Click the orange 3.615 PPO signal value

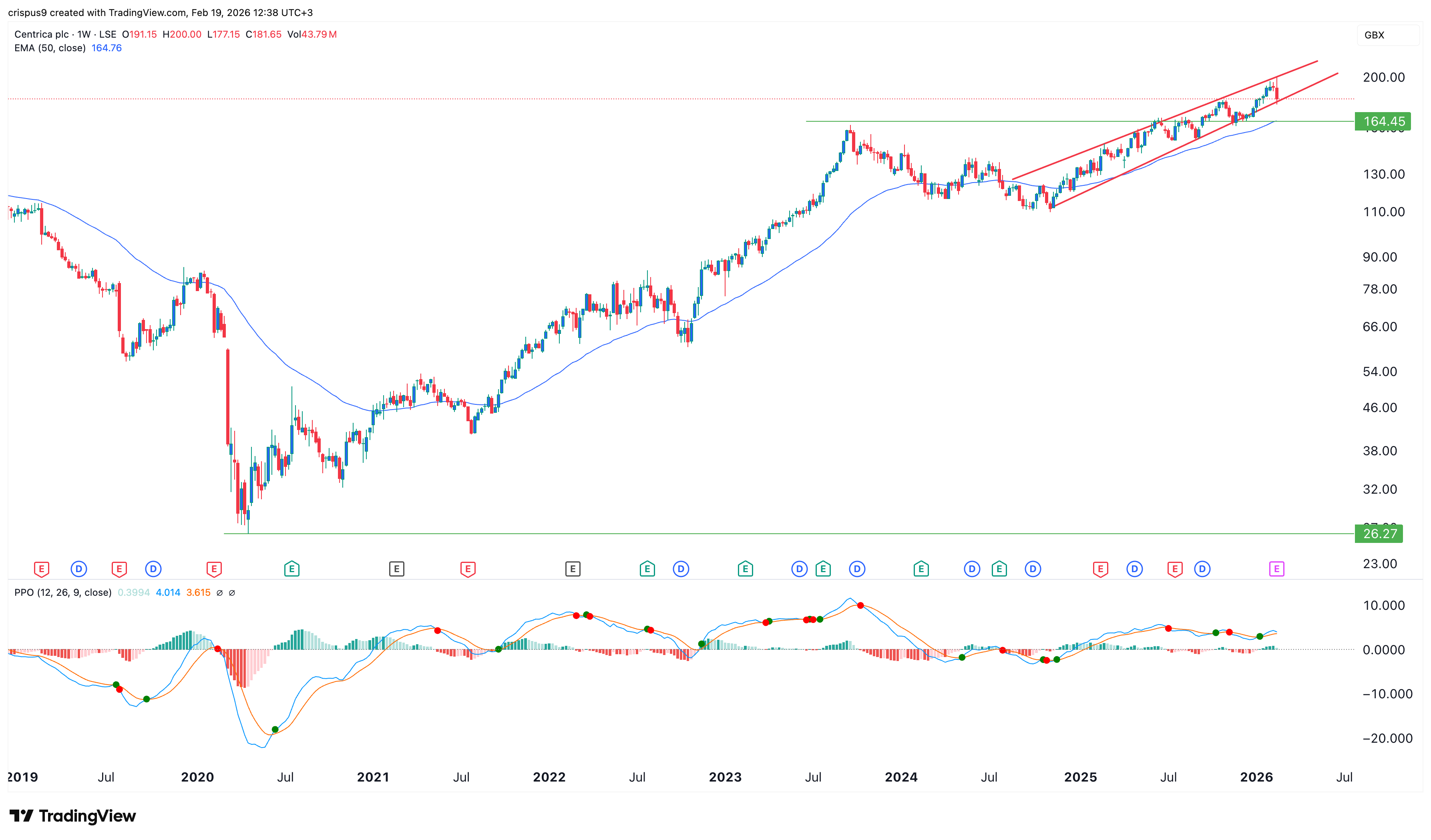pos(198,593)
